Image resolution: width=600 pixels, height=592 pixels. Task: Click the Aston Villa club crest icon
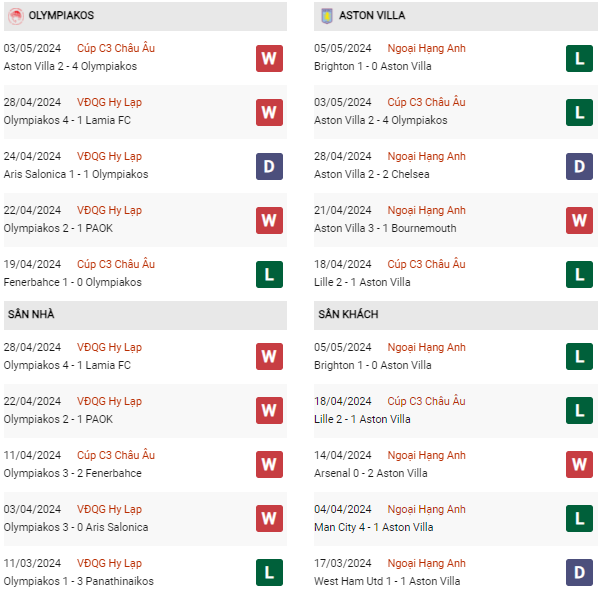pyautogui.click(x=326, y=17)
